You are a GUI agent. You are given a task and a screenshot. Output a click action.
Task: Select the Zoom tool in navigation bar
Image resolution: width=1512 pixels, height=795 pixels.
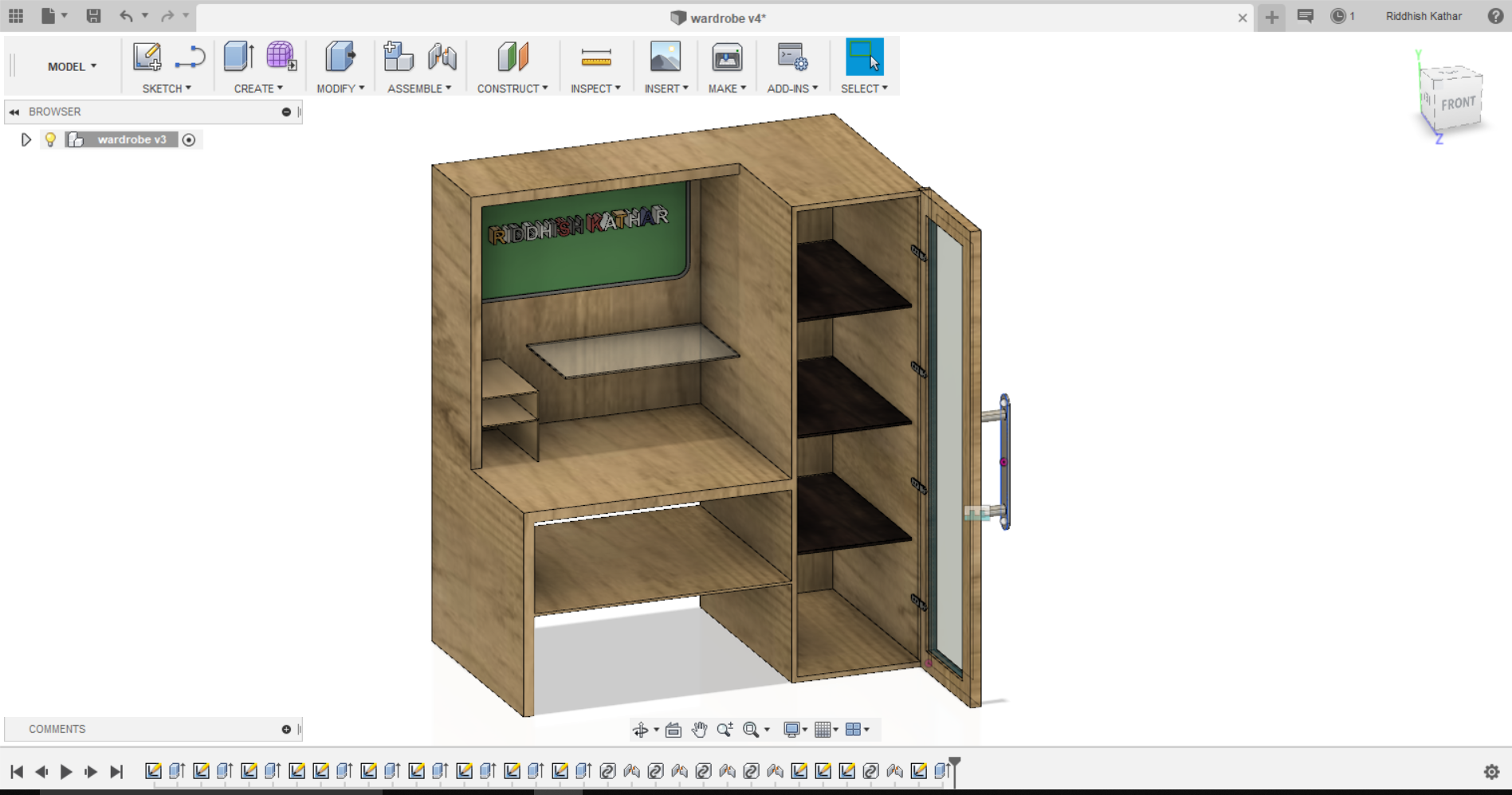click(725, 730)
